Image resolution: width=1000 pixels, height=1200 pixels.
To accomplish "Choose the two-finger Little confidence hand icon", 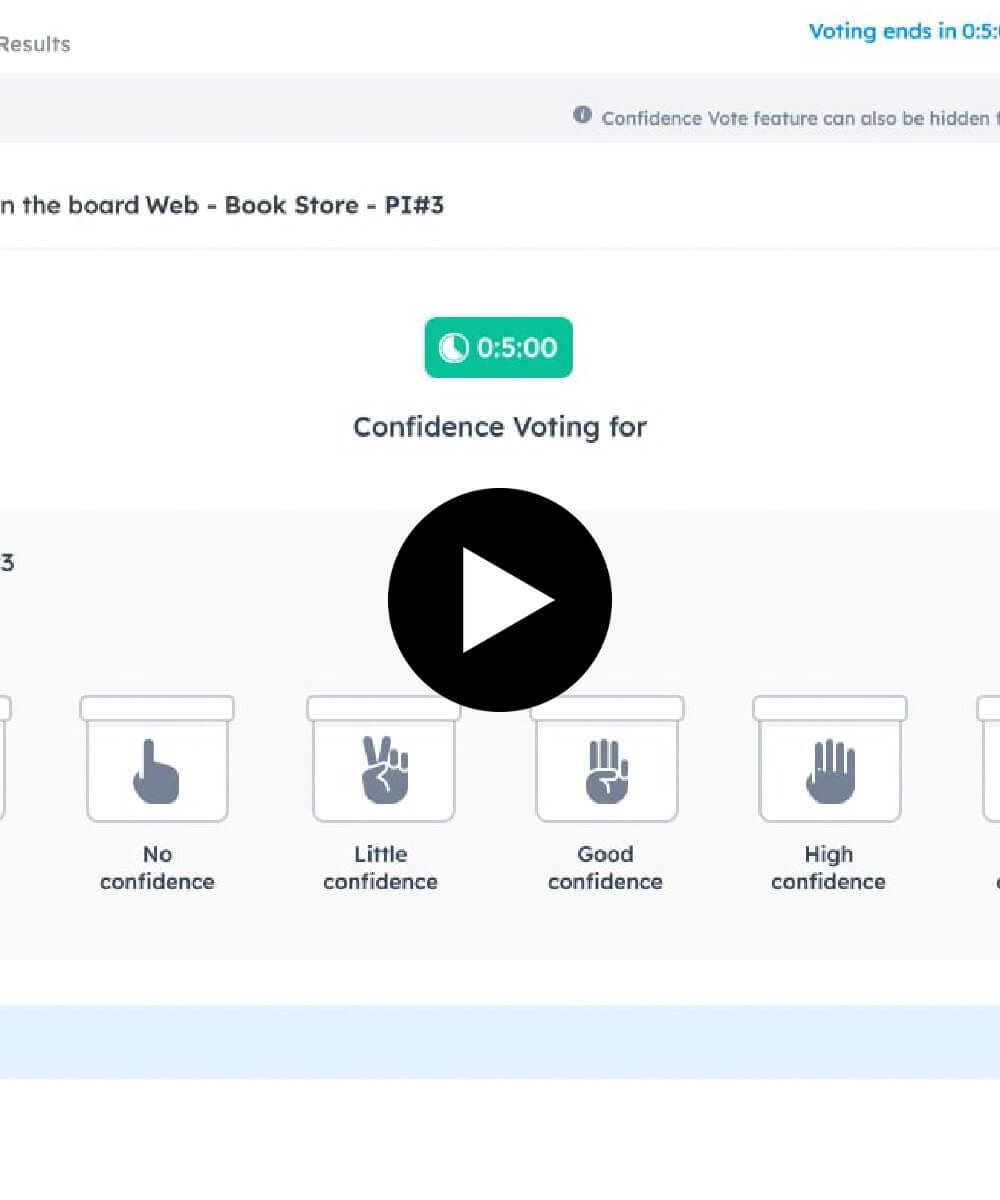I will (x=384, y=770).
